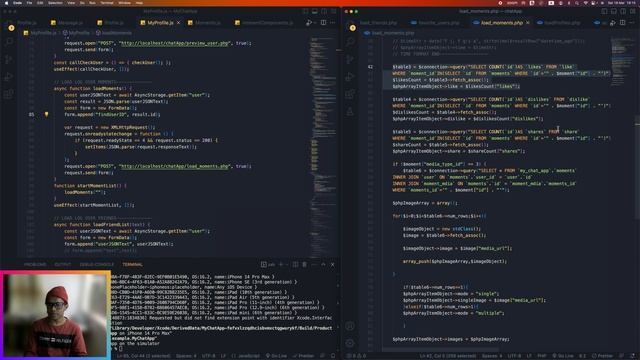
Task: Open the Terminal menu in macOS menu bar
Action: coord(107,3)
